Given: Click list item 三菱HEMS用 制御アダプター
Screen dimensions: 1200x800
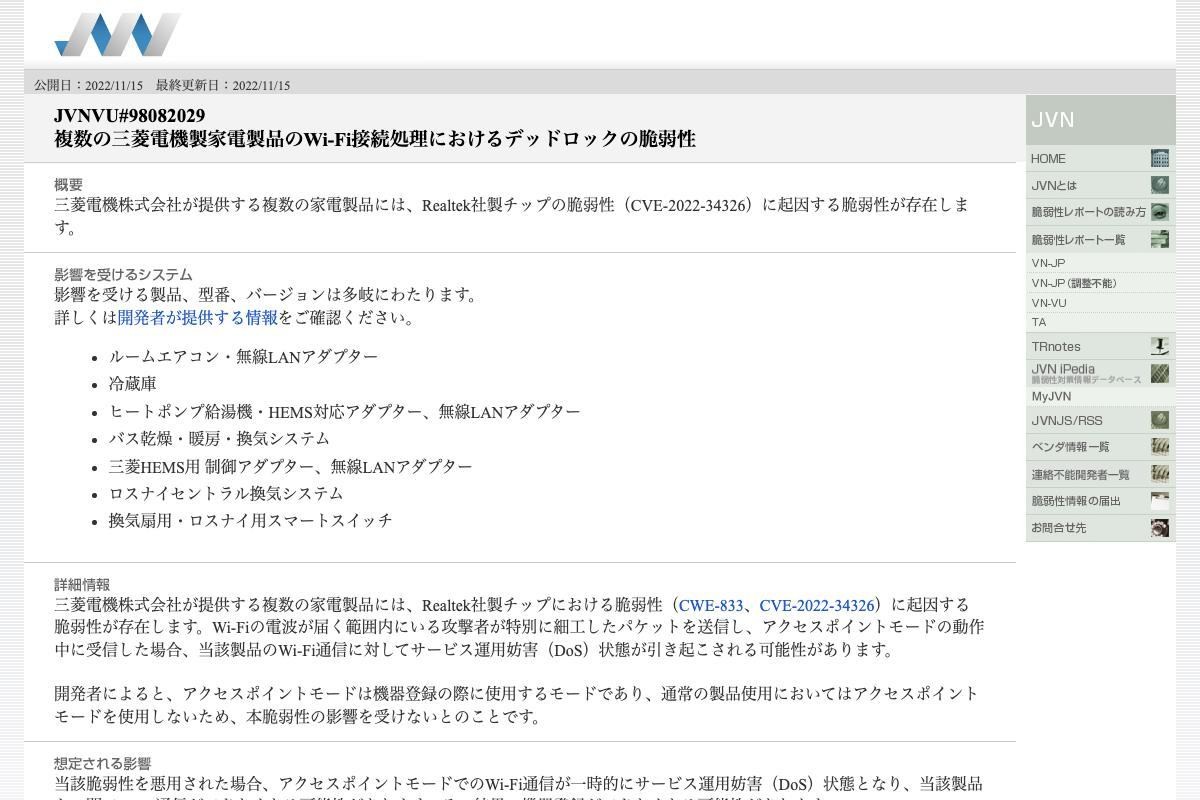Looking at the screenshot, I should [290, 466].
